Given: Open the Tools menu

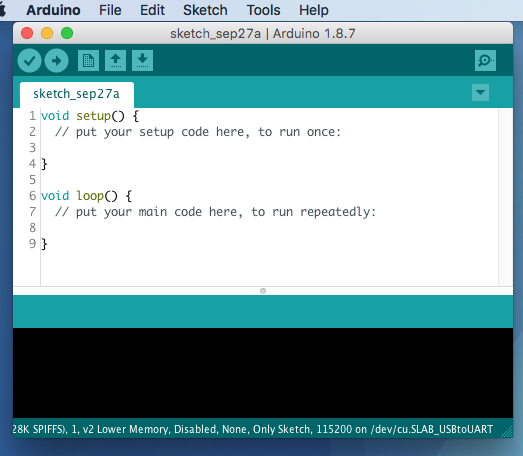Looking at the screenshot, I should (x=264, y=10).
